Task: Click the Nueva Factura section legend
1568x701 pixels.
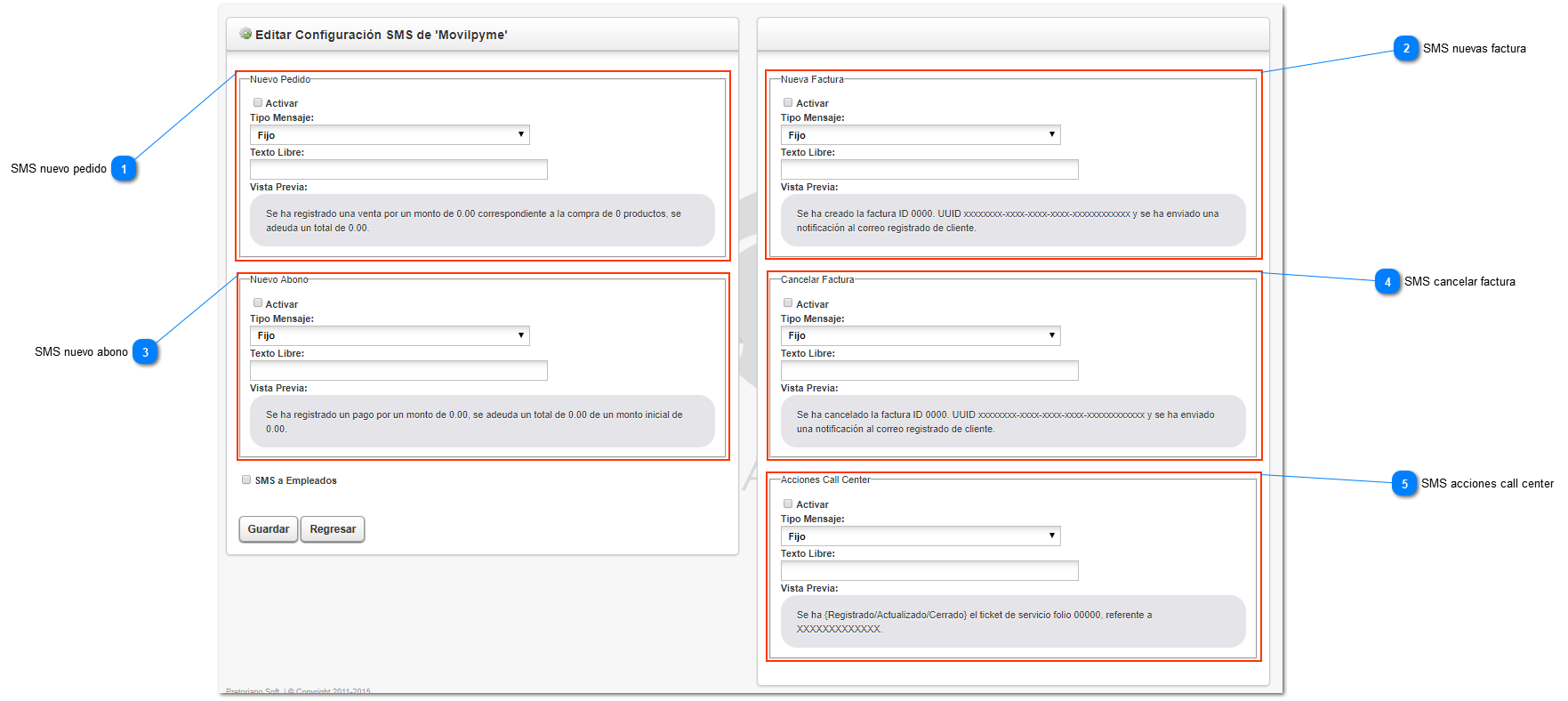Action: [x=812, y=79]
